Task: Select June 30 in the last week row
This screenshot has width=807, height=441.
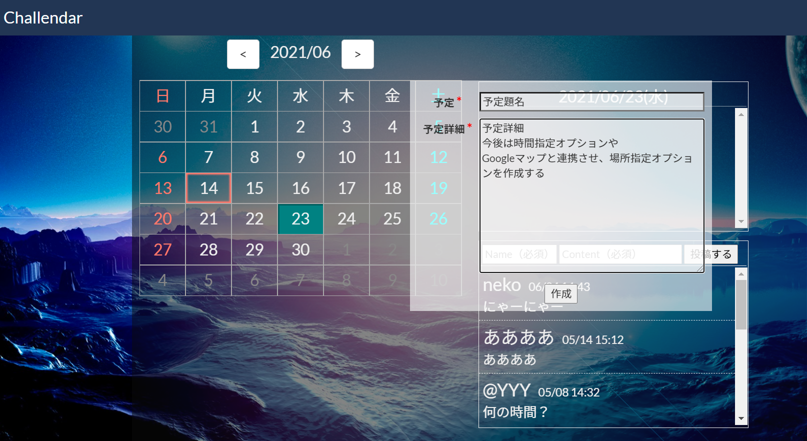Action: tap(301, 250)
